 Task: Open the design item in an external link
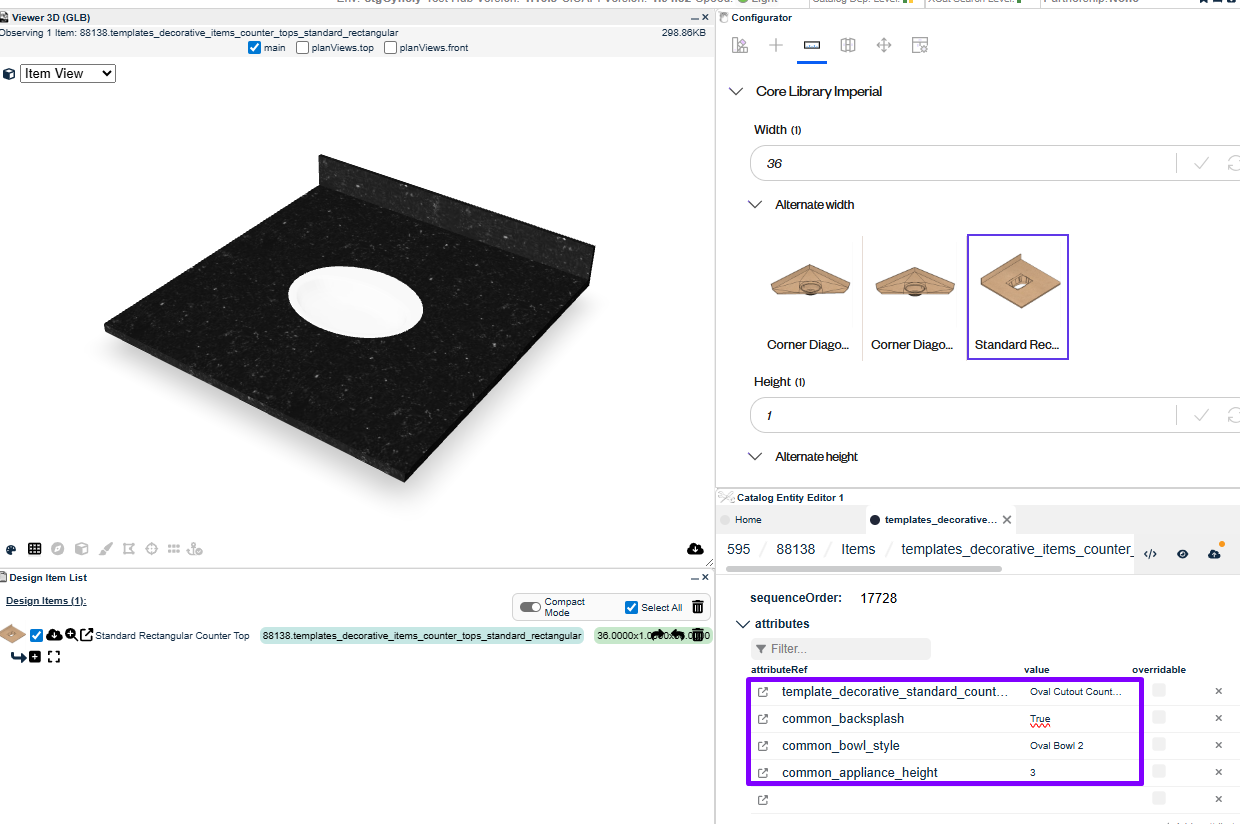[86, 635]
